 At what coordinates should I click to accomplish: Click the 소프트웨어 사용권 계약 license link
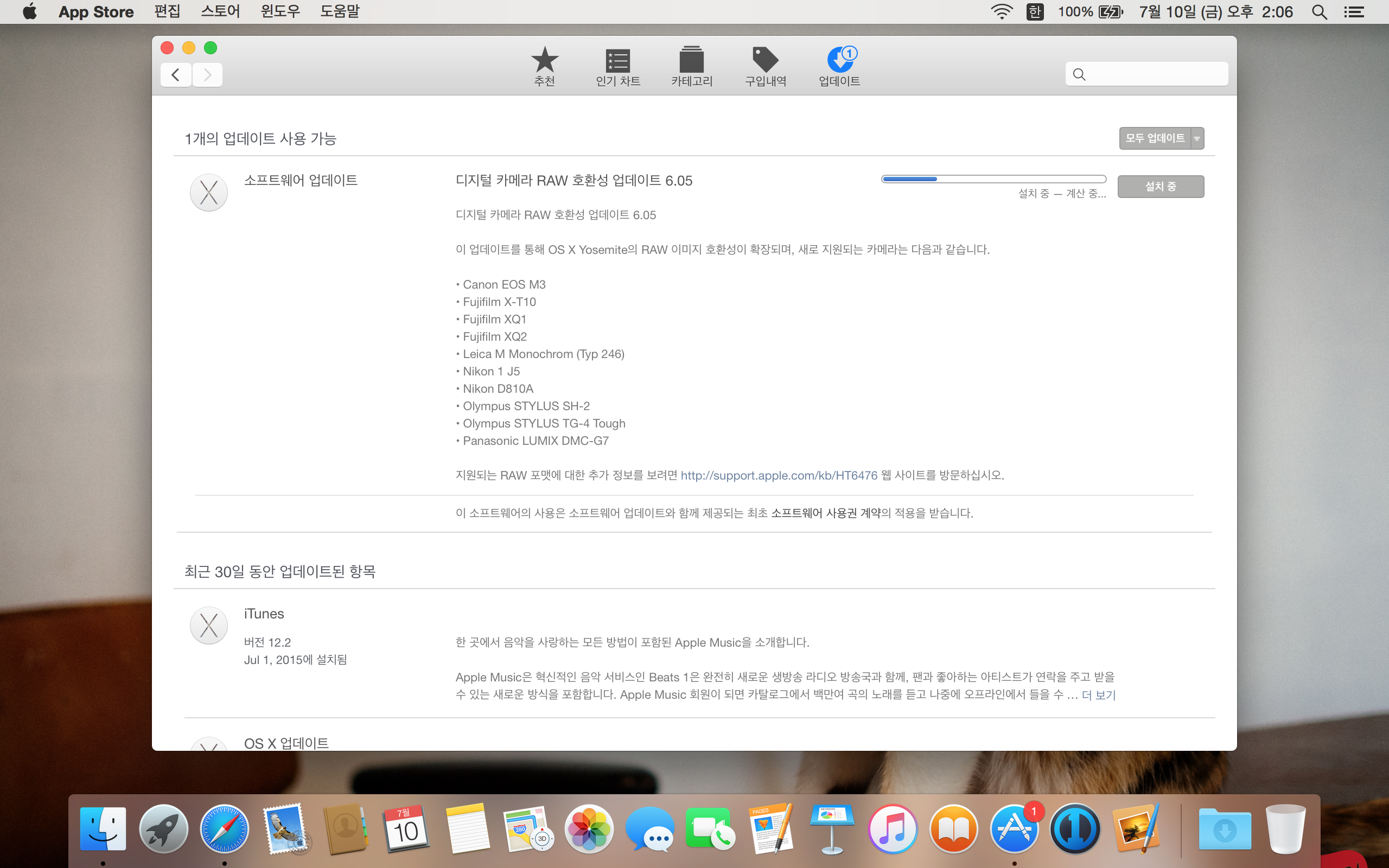pyautogui.click(x=825, y=513)
